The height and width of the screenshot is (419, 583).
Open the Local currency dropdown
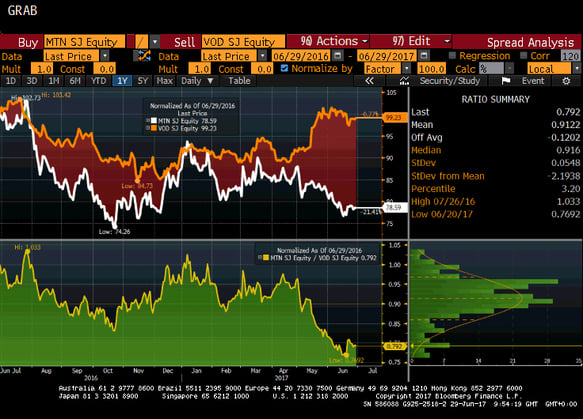click(576, 69)
